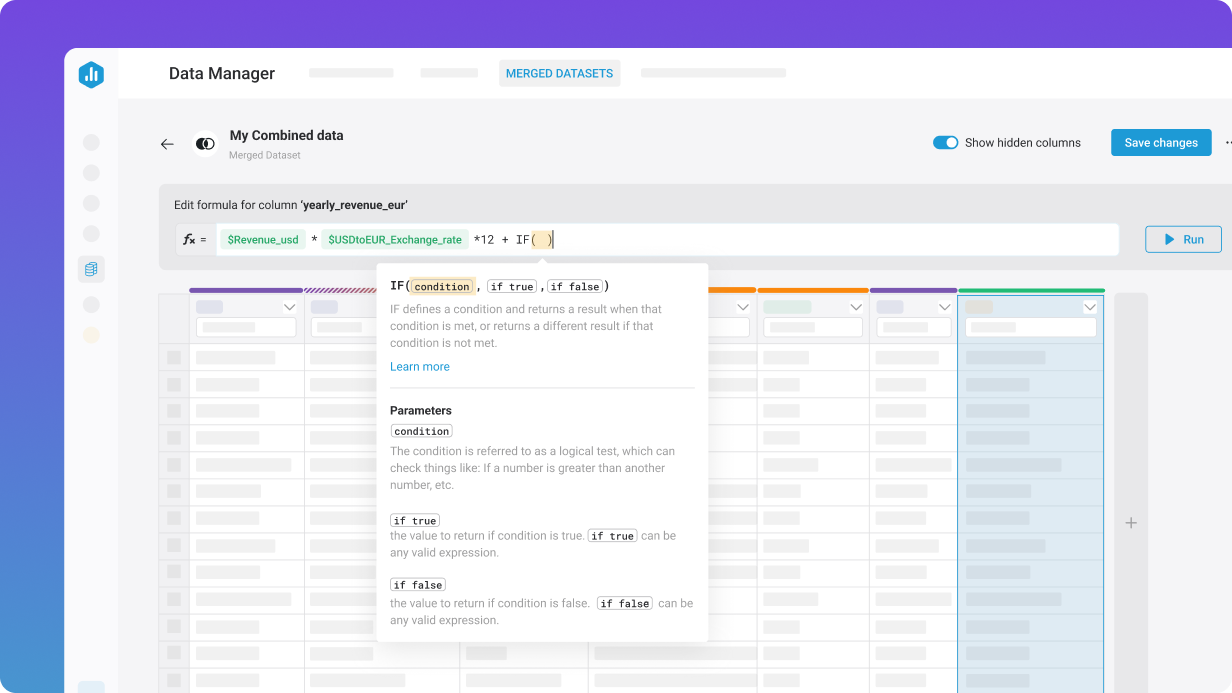Click the Data Manager title
The image size is (1232, 693).
pyautogui.click(x=221, y=74)
